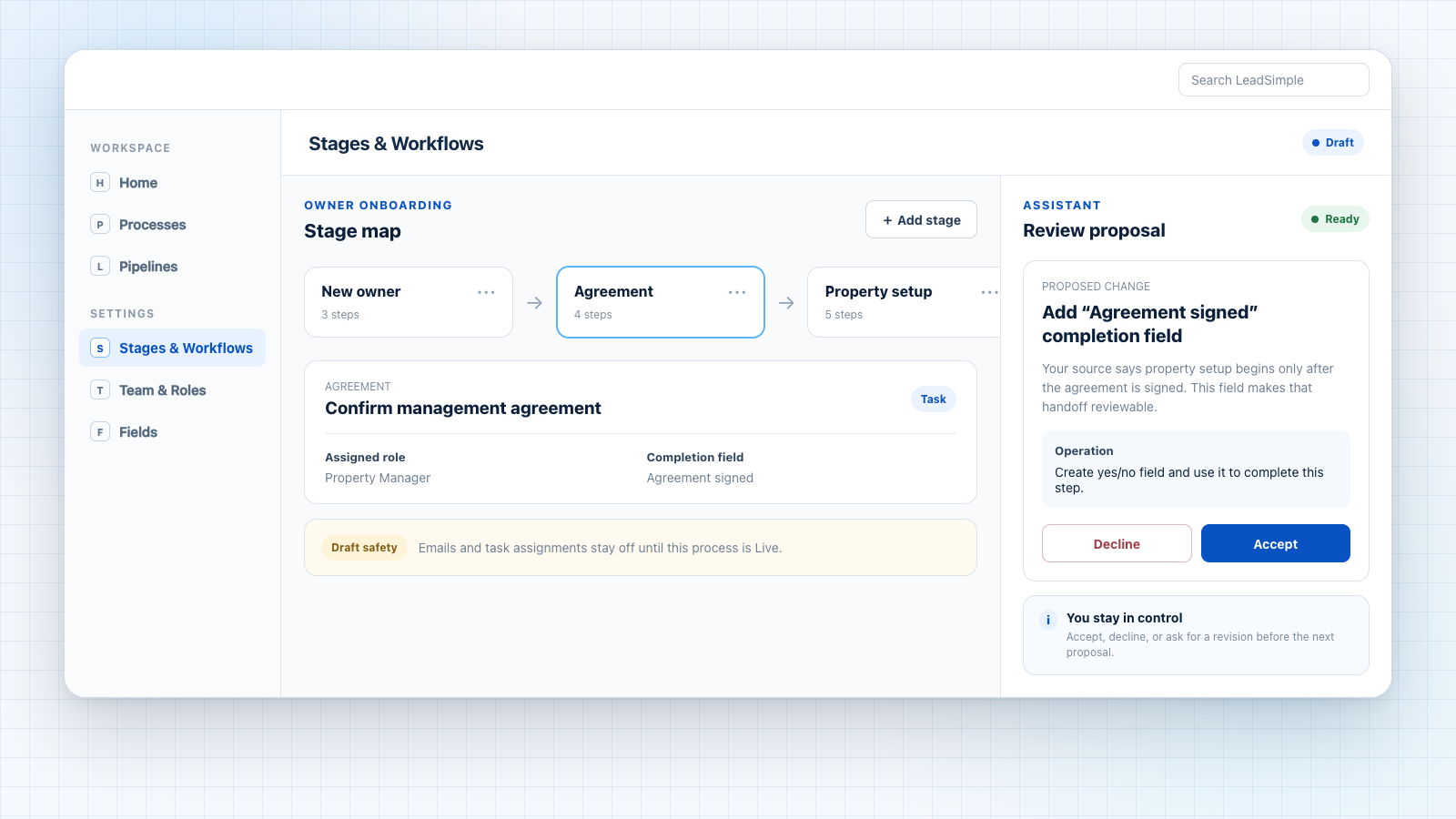Click the Pipelines letter icon L

tap(100, 267)
